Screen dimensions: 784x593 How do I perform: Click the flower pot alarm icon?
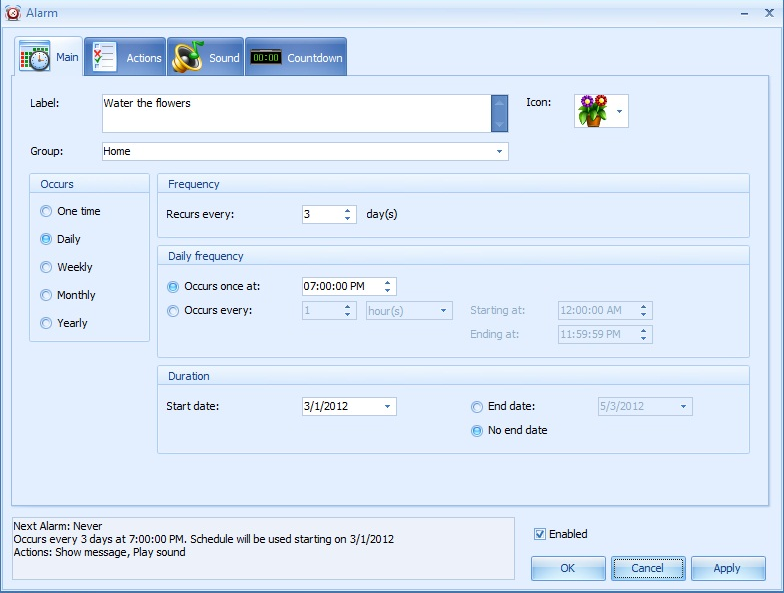(x=592, y=110)
